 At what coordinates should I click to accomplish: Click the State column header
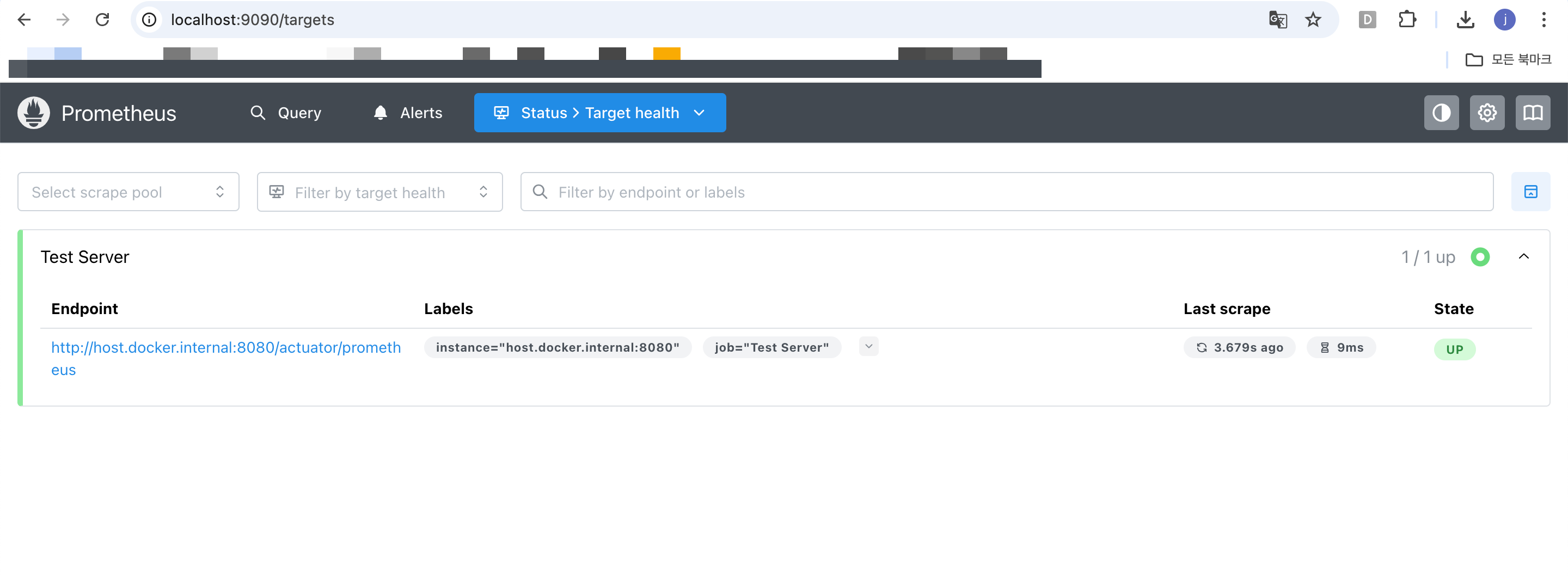(x=1454, y=309)
